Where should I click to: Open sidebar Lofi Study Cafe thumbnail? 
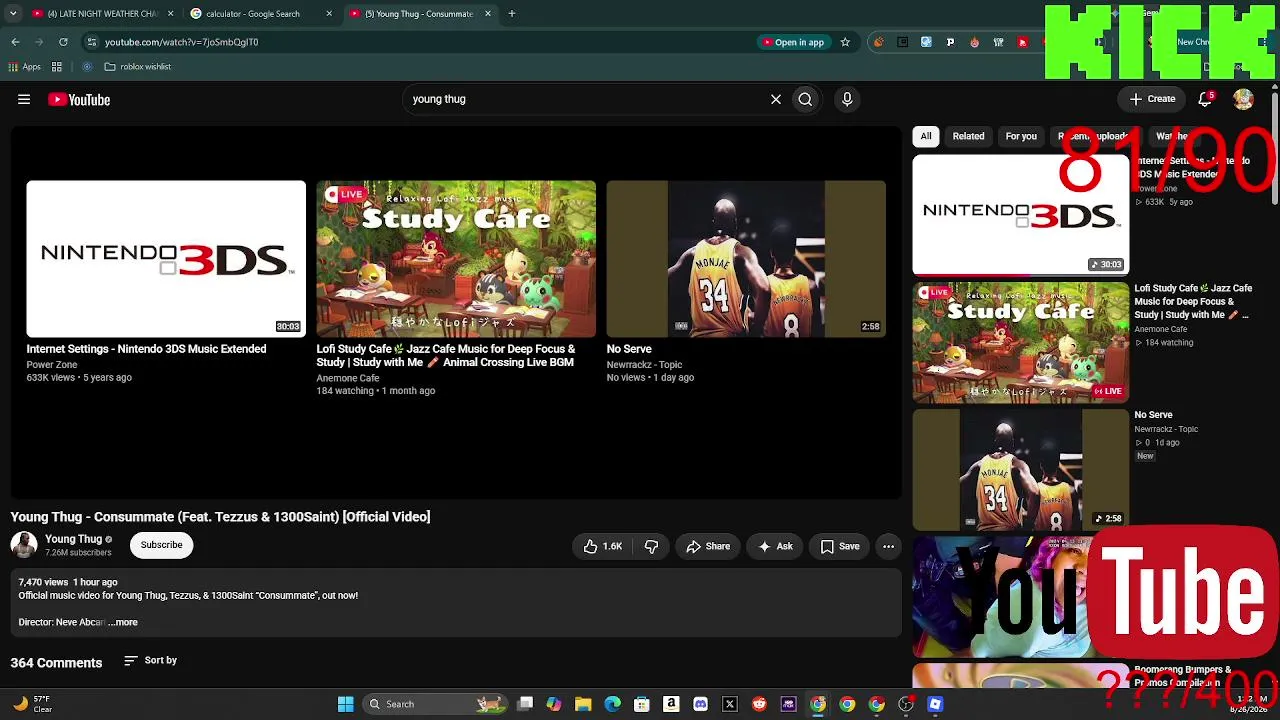point(1021,342)
